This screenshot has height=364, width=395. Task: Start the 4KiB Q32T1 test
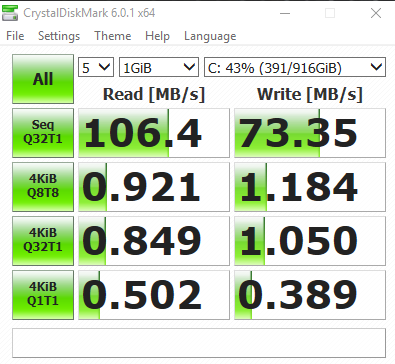(43, 241)
